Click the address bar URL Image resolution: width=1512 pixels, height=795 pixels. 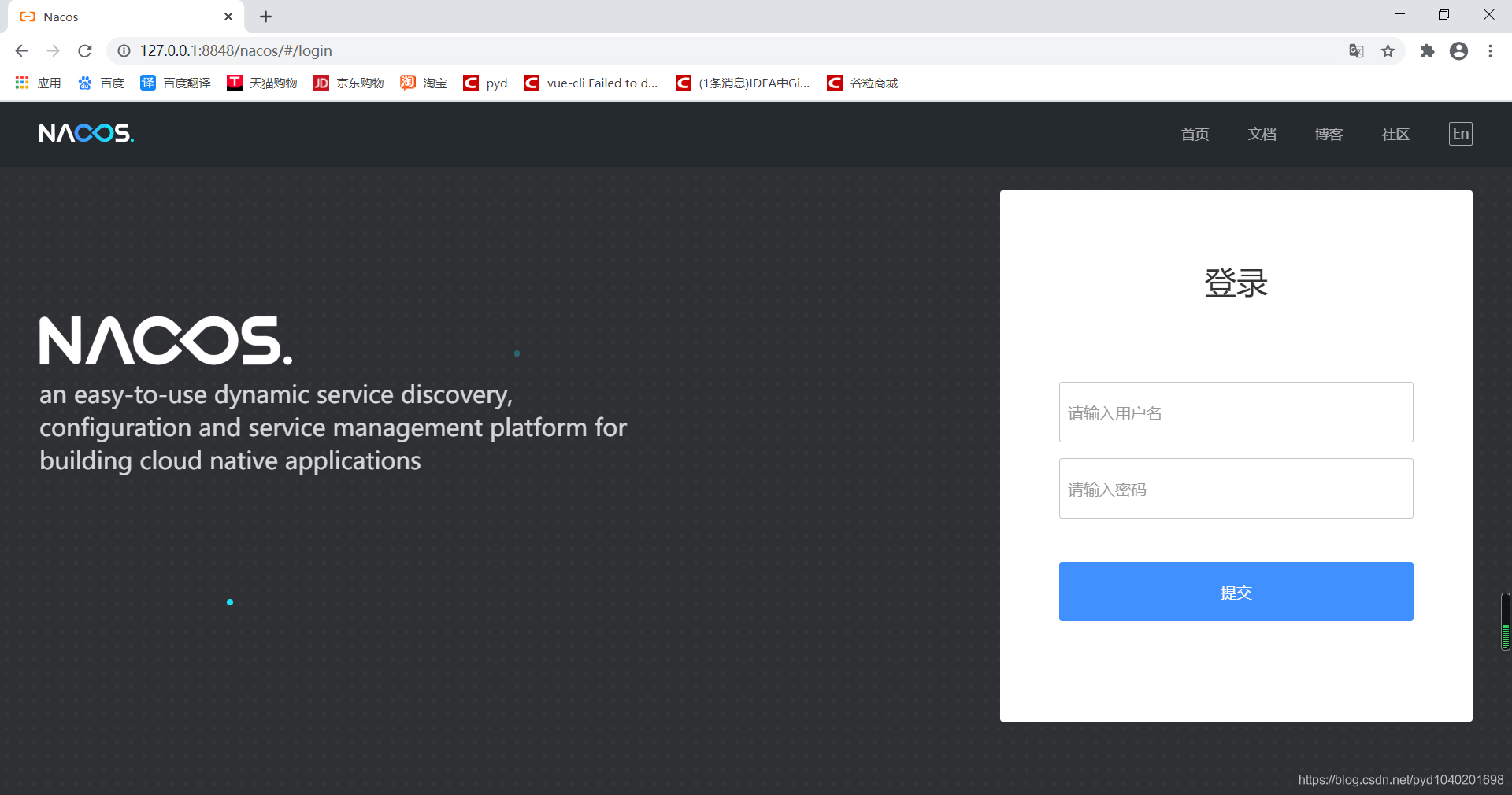236,50
